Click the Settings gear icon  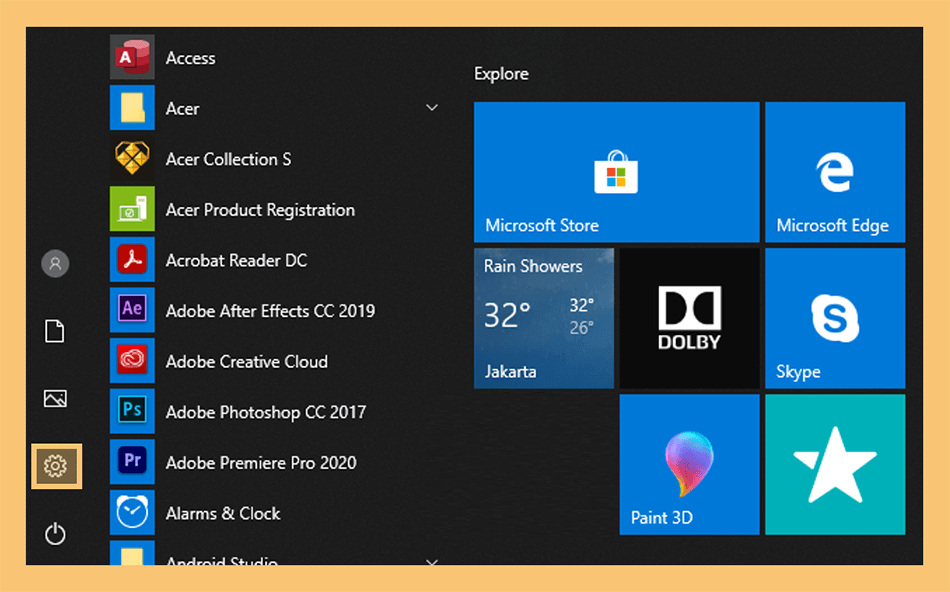56,466
